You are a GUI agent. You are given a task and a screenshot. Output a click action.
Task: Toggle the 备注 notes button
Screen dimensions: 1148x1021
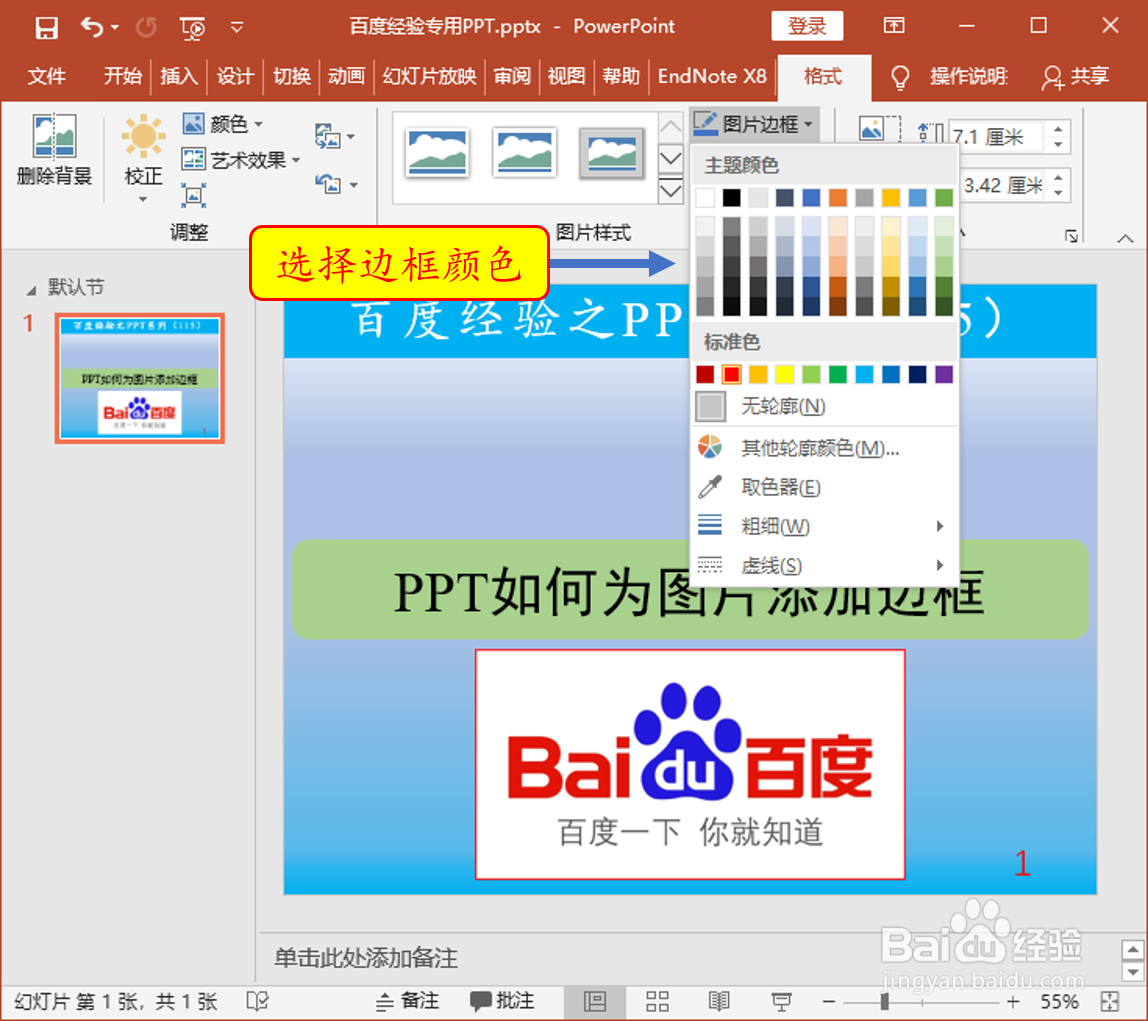407,1001
